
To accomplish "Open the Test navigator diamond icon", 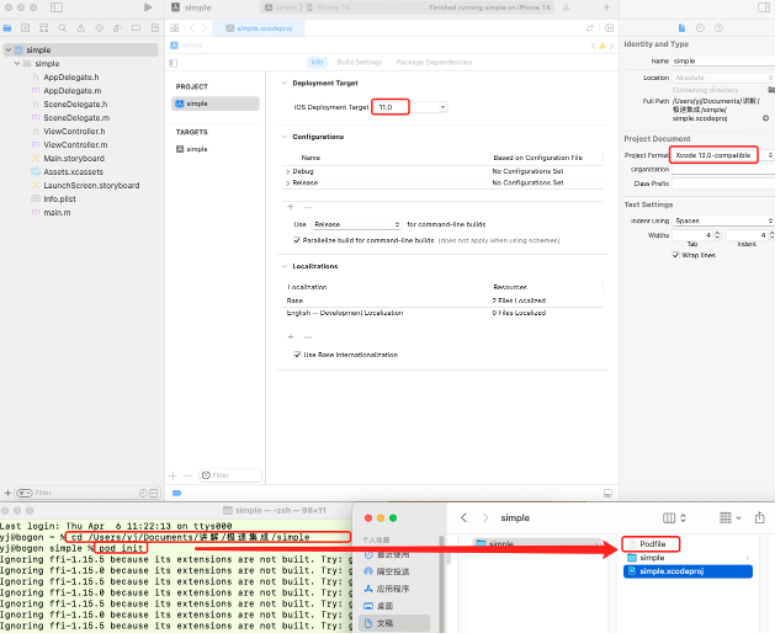I will point(99,28).
